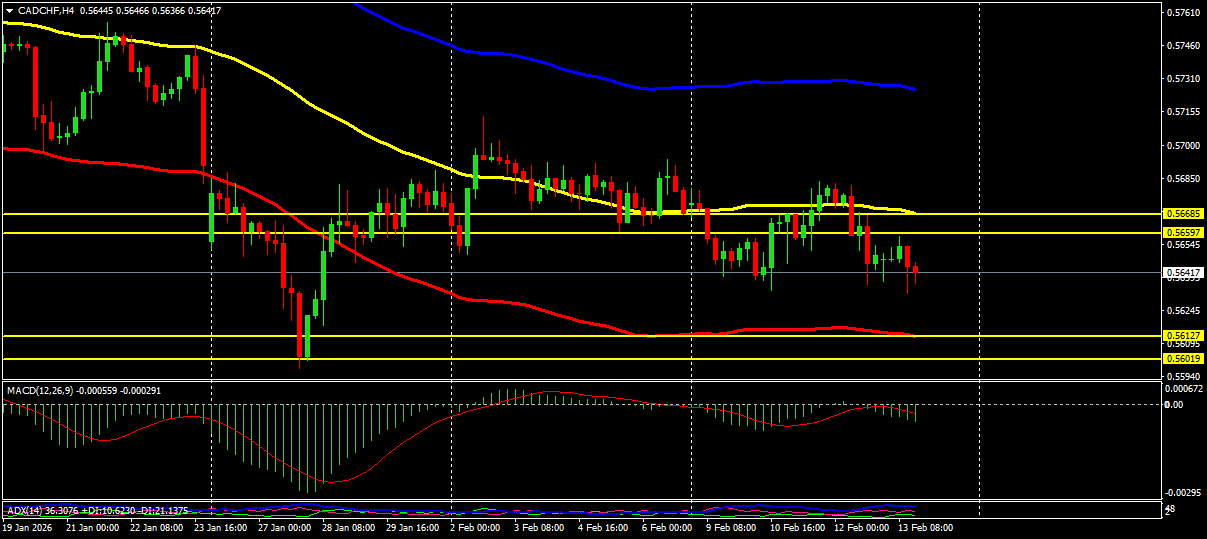Click the 28 Jan 08:00 time label
Screen dimensions: 1207x539
[x=348, y=527]
